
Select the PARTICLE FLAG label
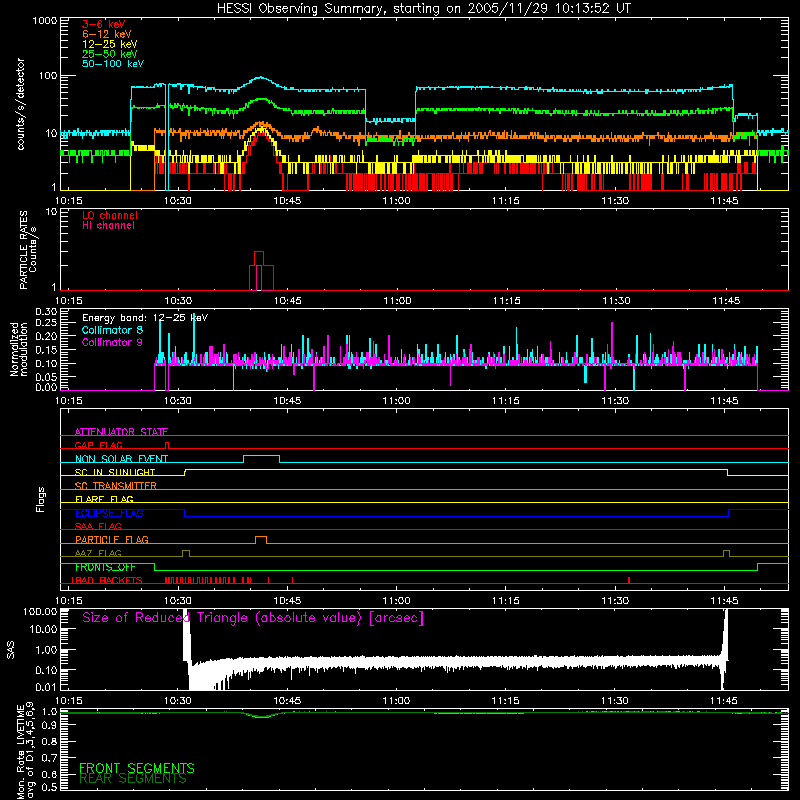[112, 539]
